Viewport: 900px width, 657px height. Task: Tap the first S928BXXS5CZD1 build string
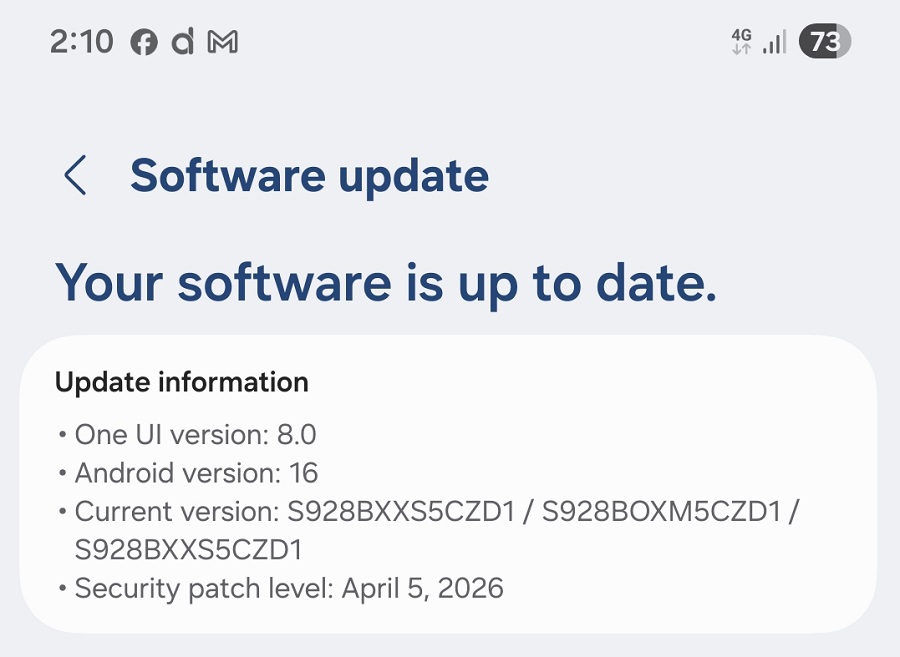(x=401, y=512)
